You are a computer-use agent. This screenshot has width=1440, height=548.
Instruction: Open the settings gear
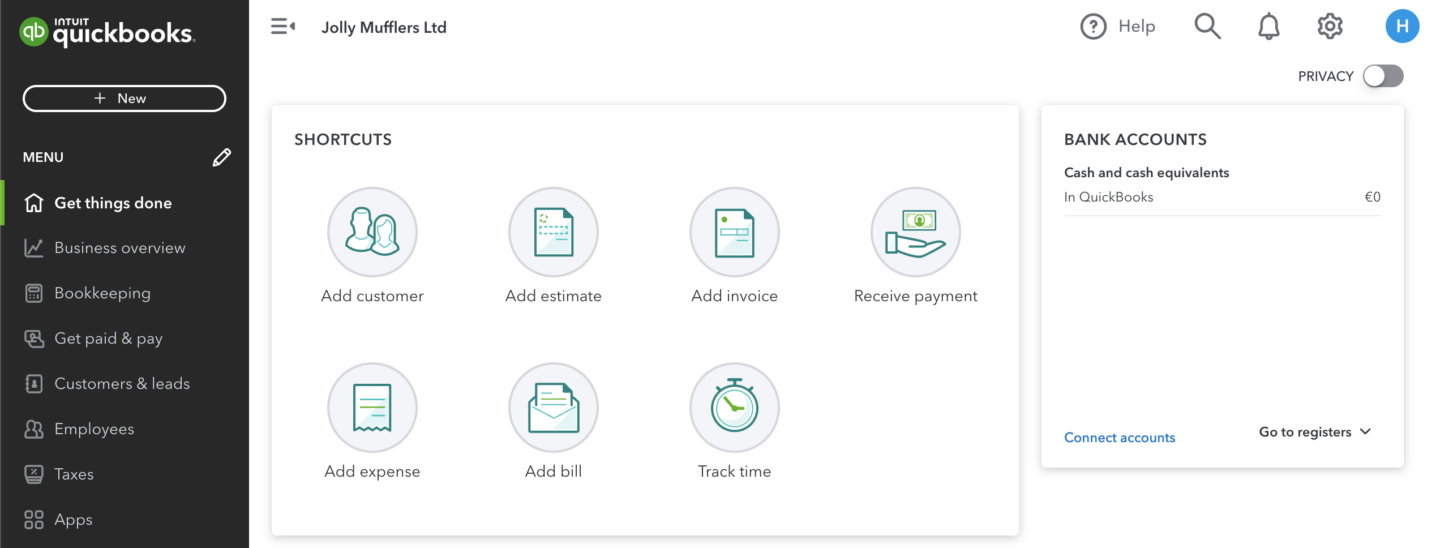(1330, 27)
